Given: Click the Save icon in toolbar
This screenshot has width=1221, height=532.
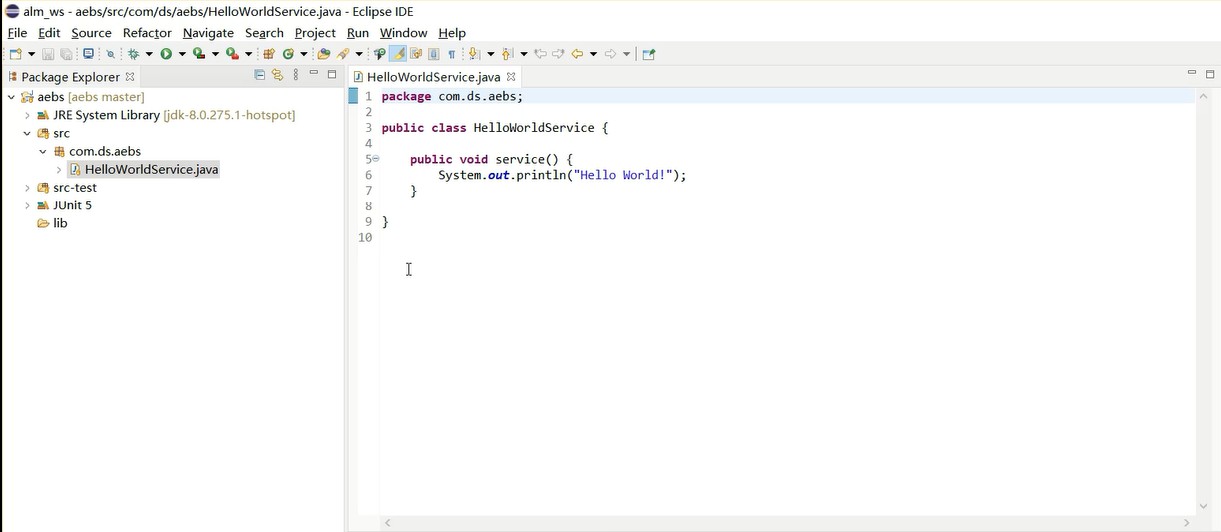Looking at the screenshot, I should click(x=48, y=54).
